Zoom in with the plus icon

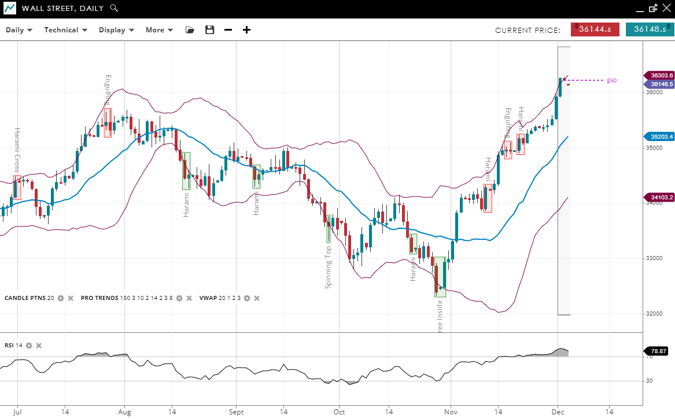click(247, 30)
